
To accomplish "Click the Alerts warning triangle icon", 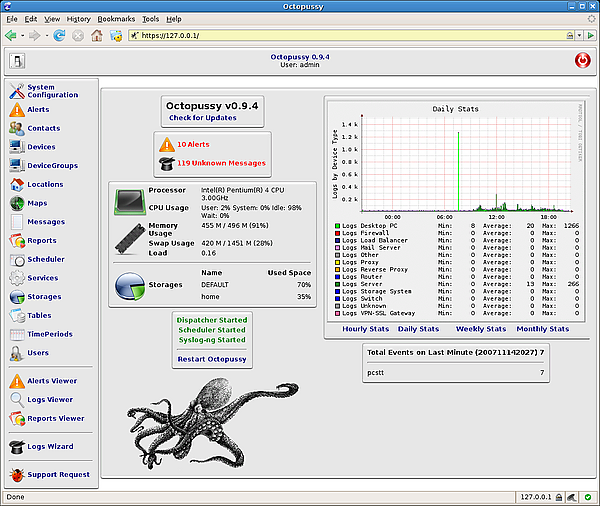I will [17, 110].
